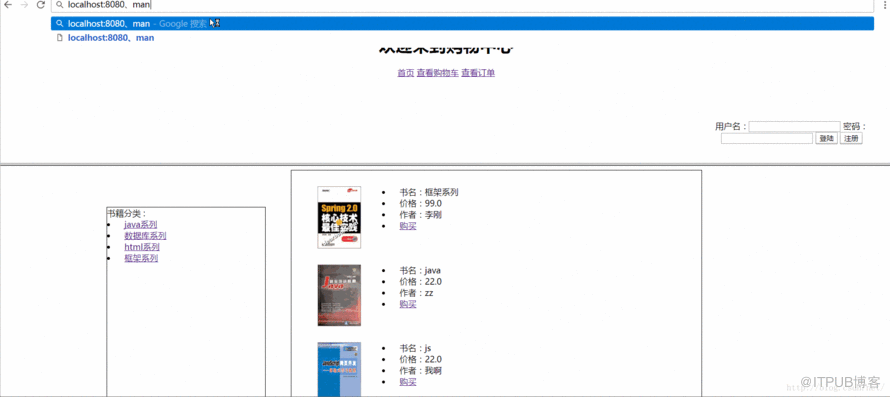The width and height of the screenshot is (890, 397).
Task: Focus the 密码 input field
Action: coord(767,139)
